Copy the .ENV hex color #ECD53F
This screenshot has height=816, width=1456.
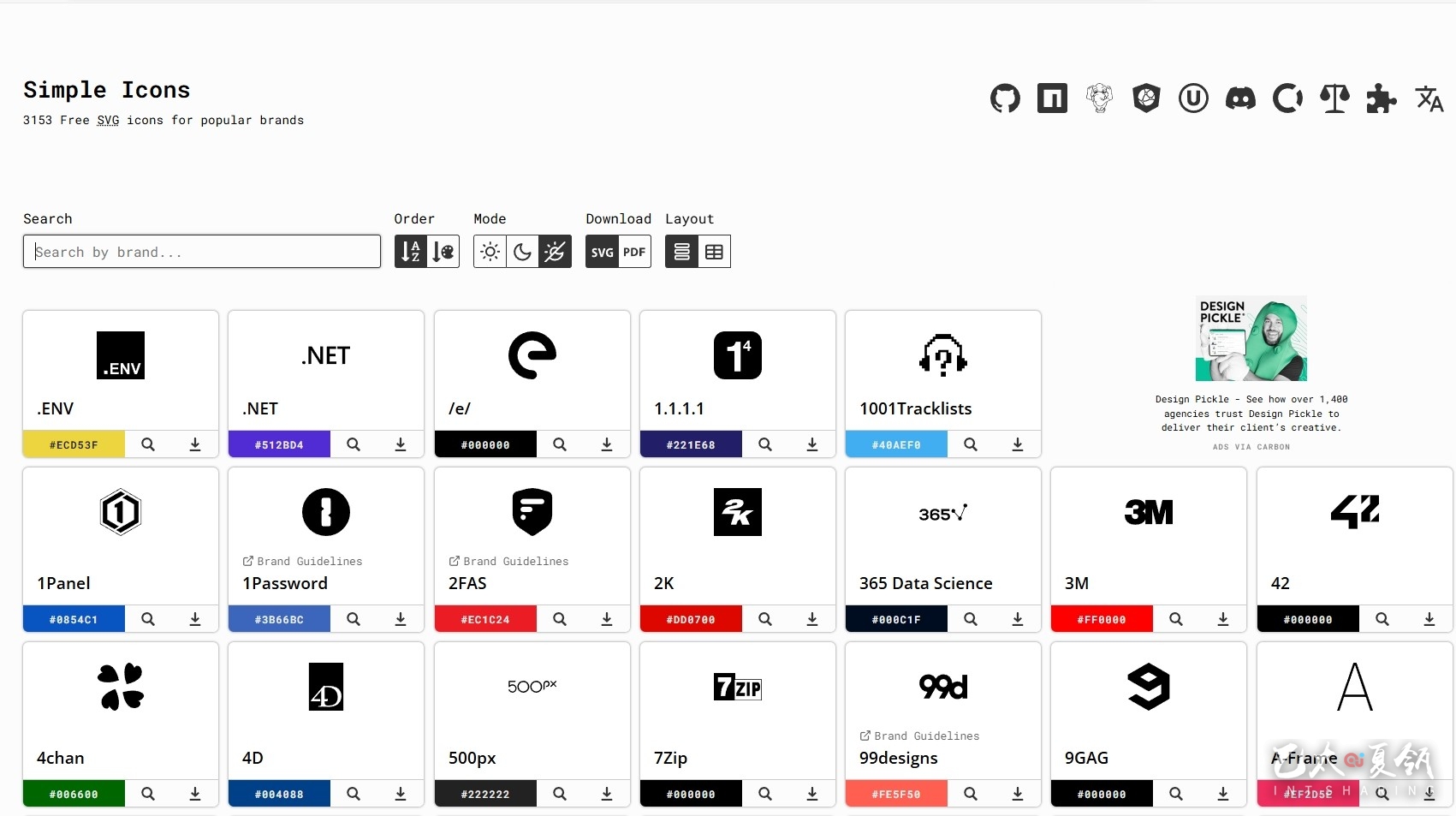point(74,445)
